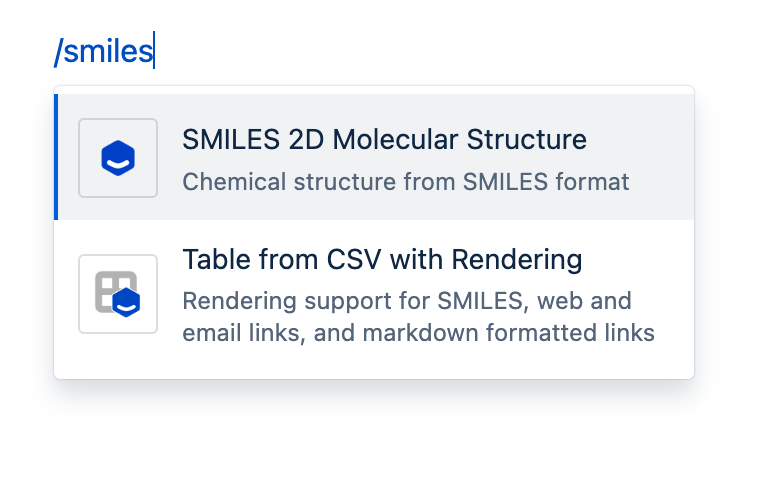This screenshot has height=479, width=770.
Task: Click the icon box beside Chemical structure description
Action: click(x=118, y=158)
